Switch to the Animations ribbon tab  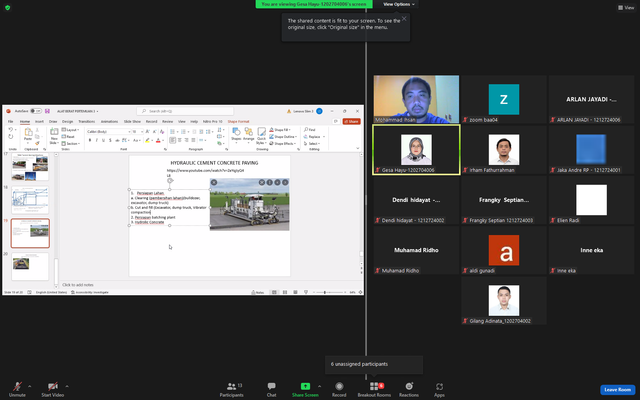pos(109,122)
